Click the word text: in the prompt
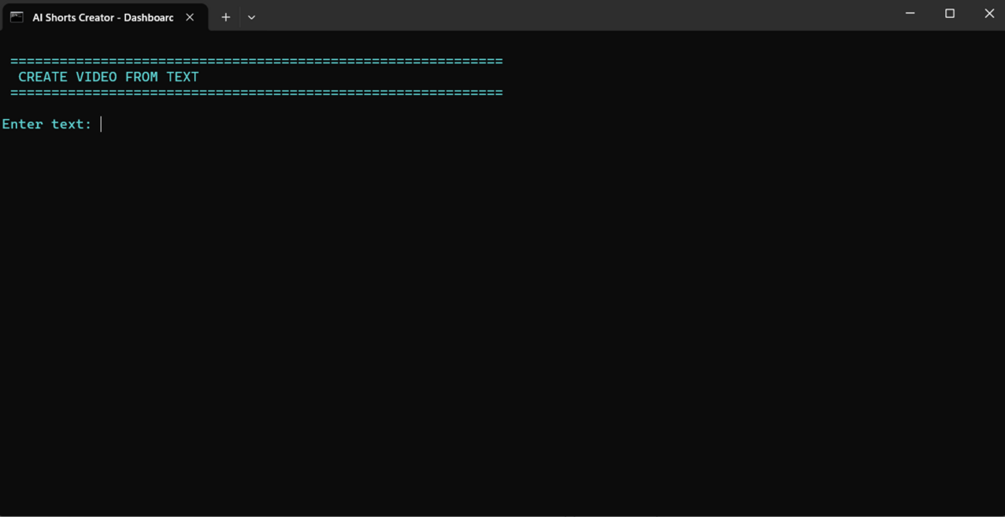 click(72, 124)
